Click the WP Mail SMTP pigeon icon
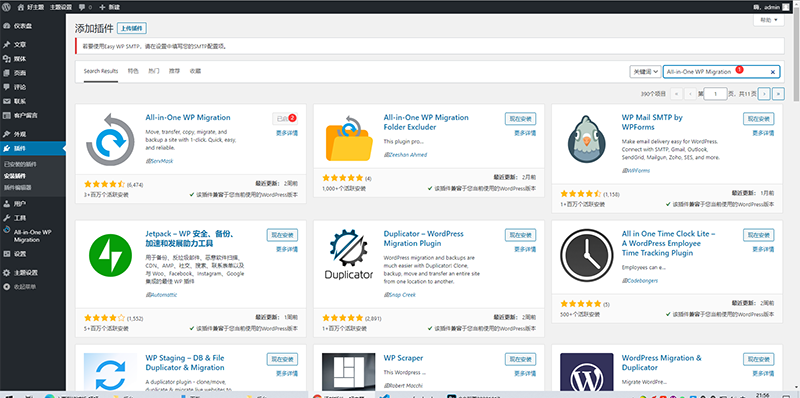The height and width of the screenshot is (398, 800). coord(587,139)
